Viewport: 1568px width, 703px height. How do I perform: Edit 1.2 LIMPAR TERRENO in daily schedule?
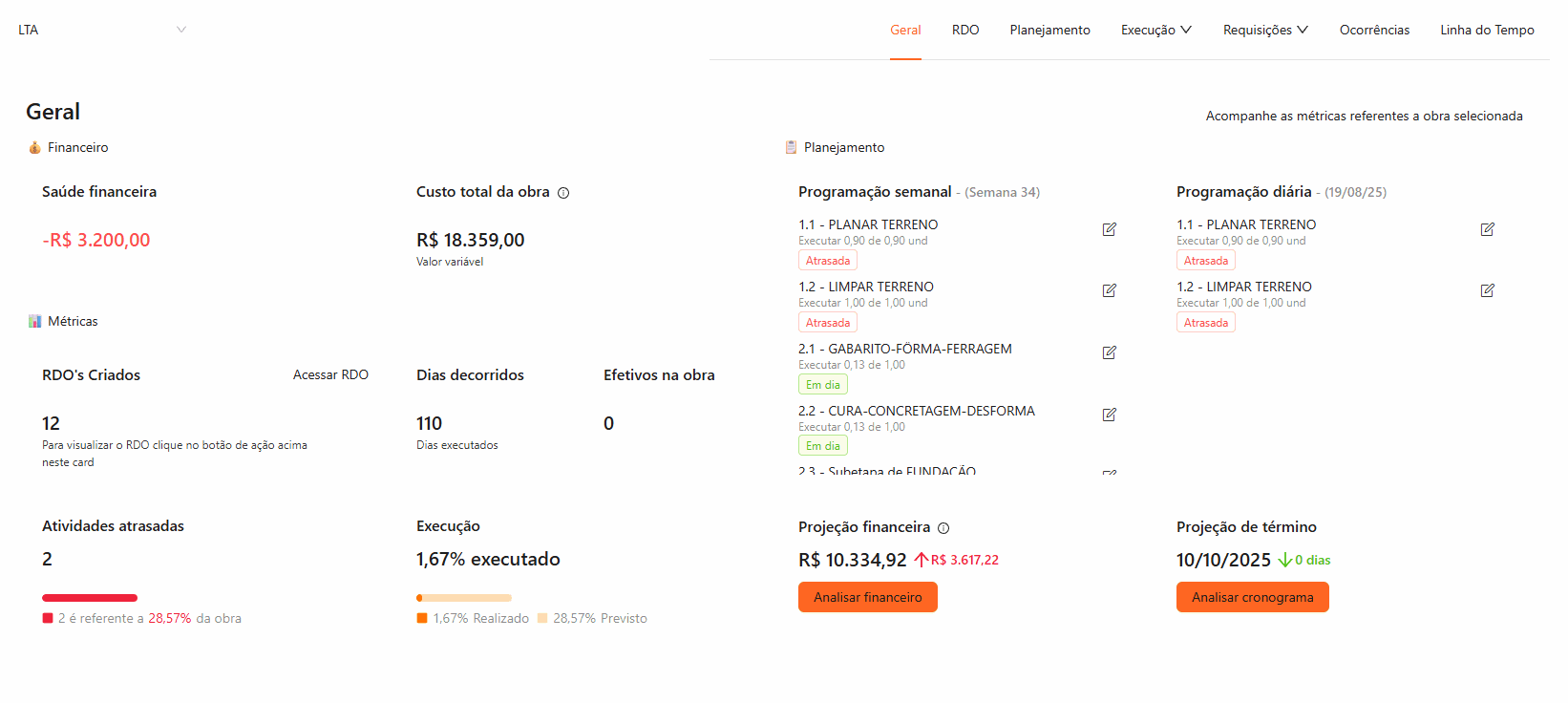pos(1488,290)
